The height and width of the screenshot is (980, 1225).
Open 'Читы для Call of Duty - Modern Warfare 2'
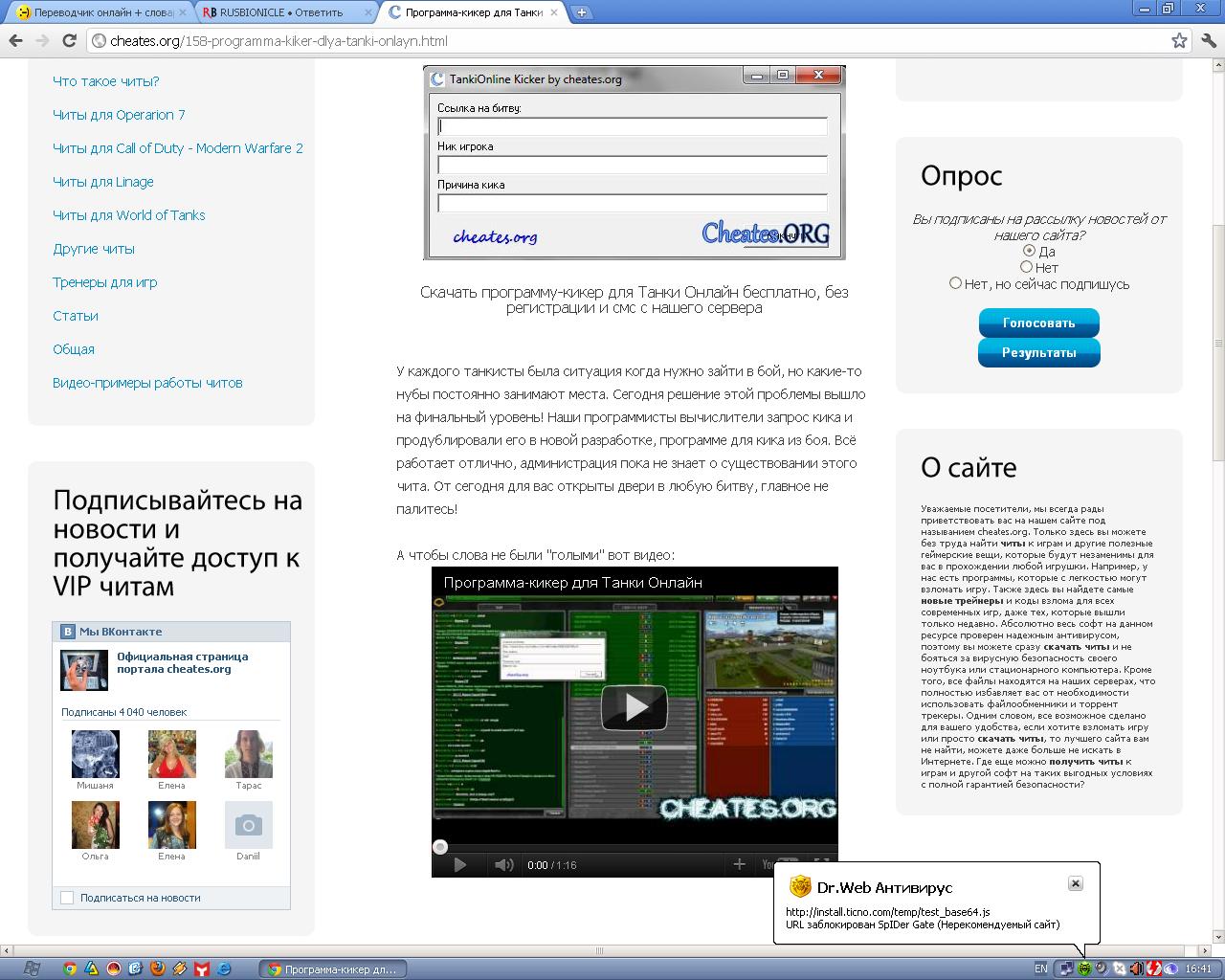(178, 148)
